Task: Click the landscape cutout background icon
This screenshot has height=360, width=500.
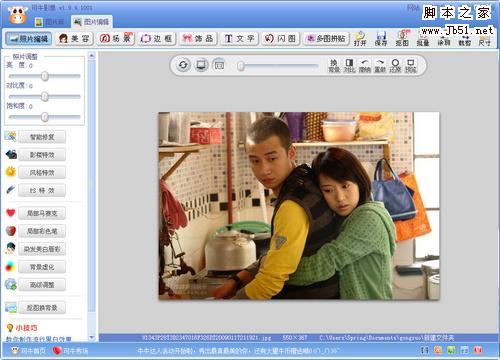Action: (11, 307)
